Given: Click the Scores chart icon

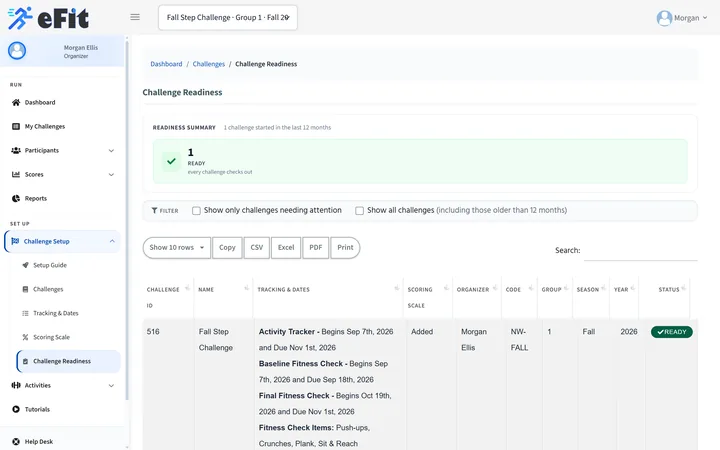Looking at the screenshot, I should coord(16,174).
